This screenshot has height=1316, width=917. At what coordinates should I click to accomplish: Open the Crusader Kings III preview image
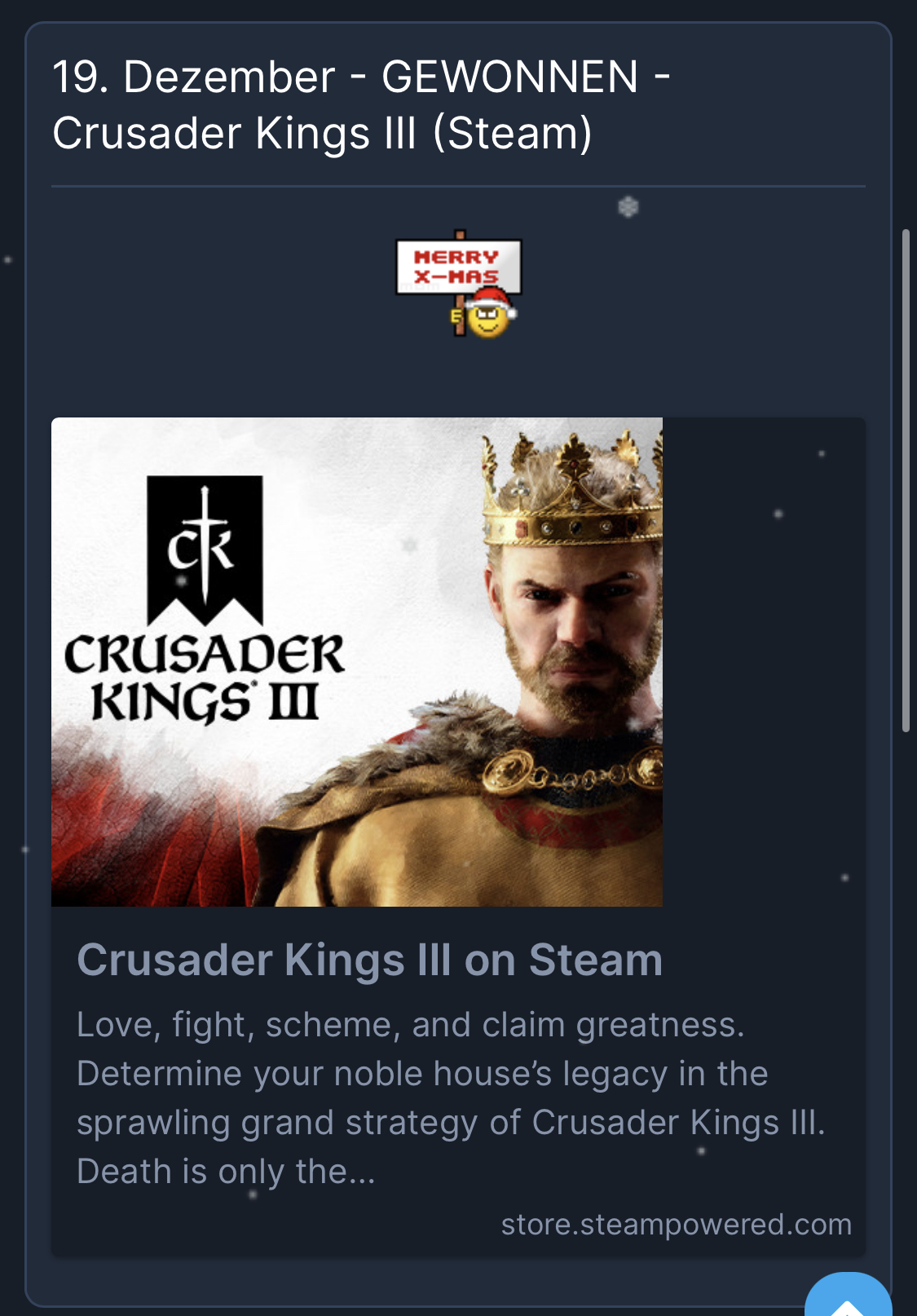(357, 662)
